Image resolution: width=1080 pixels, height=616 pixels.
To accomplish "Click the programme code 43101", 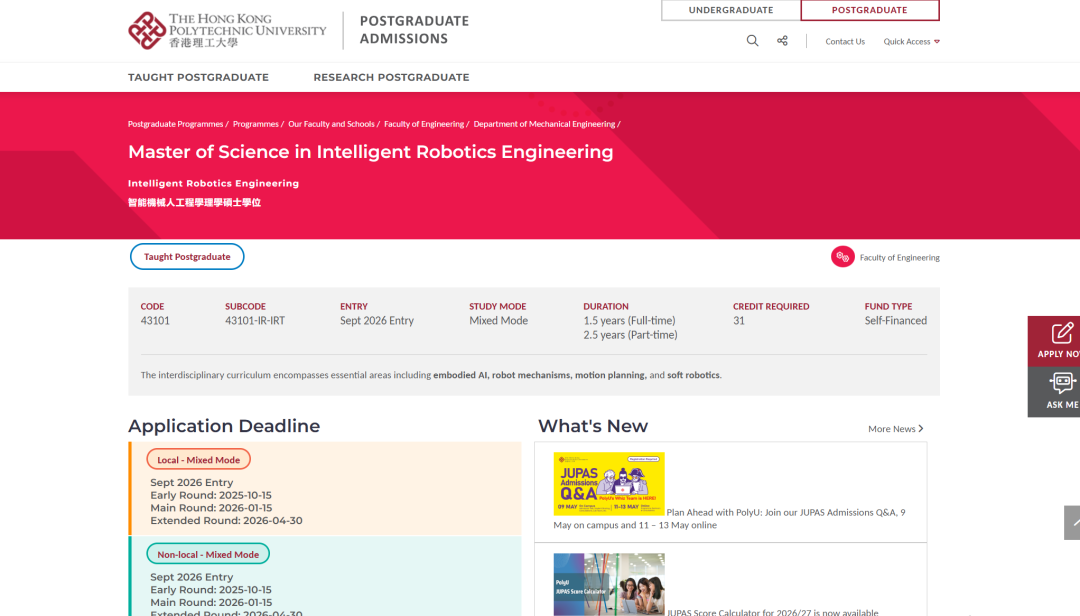I will (155, 320).
